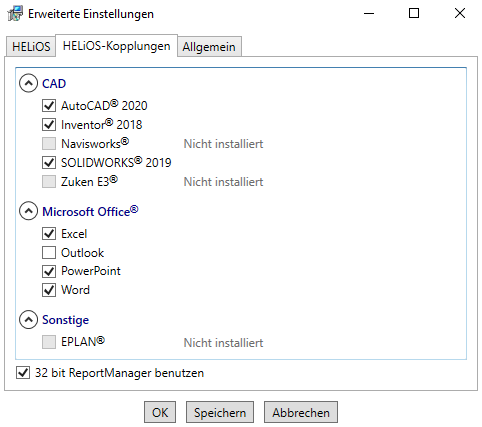Open the Allgemein tab
482x427 pixels.
[209, 47]
